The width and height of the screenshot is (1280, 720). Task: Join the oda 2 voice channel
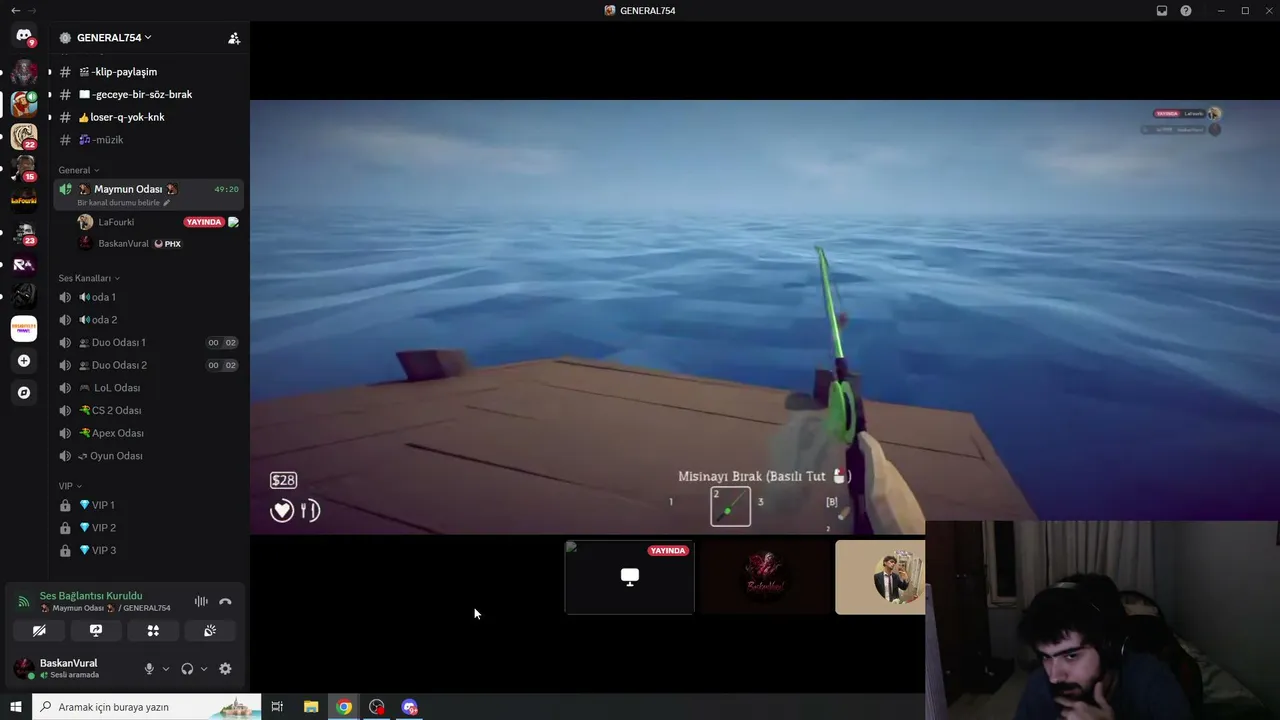pyautogui.click(x=148, y=320)
